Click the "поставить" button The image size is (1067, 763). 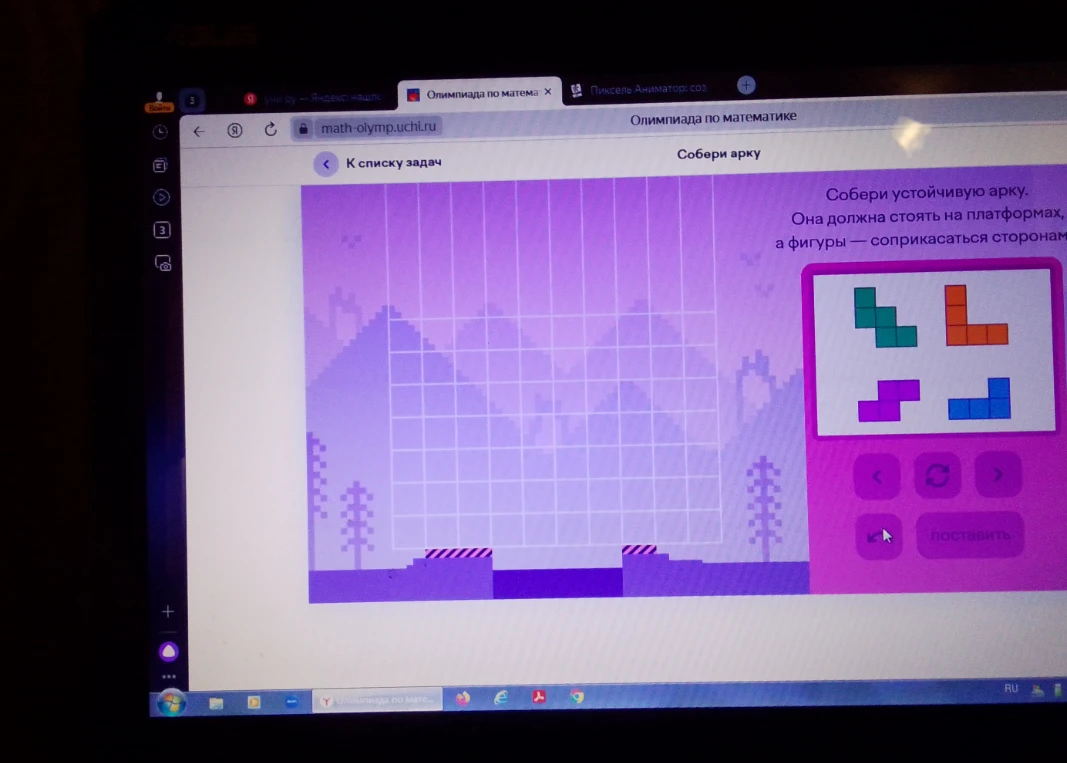tap(970, 536)
